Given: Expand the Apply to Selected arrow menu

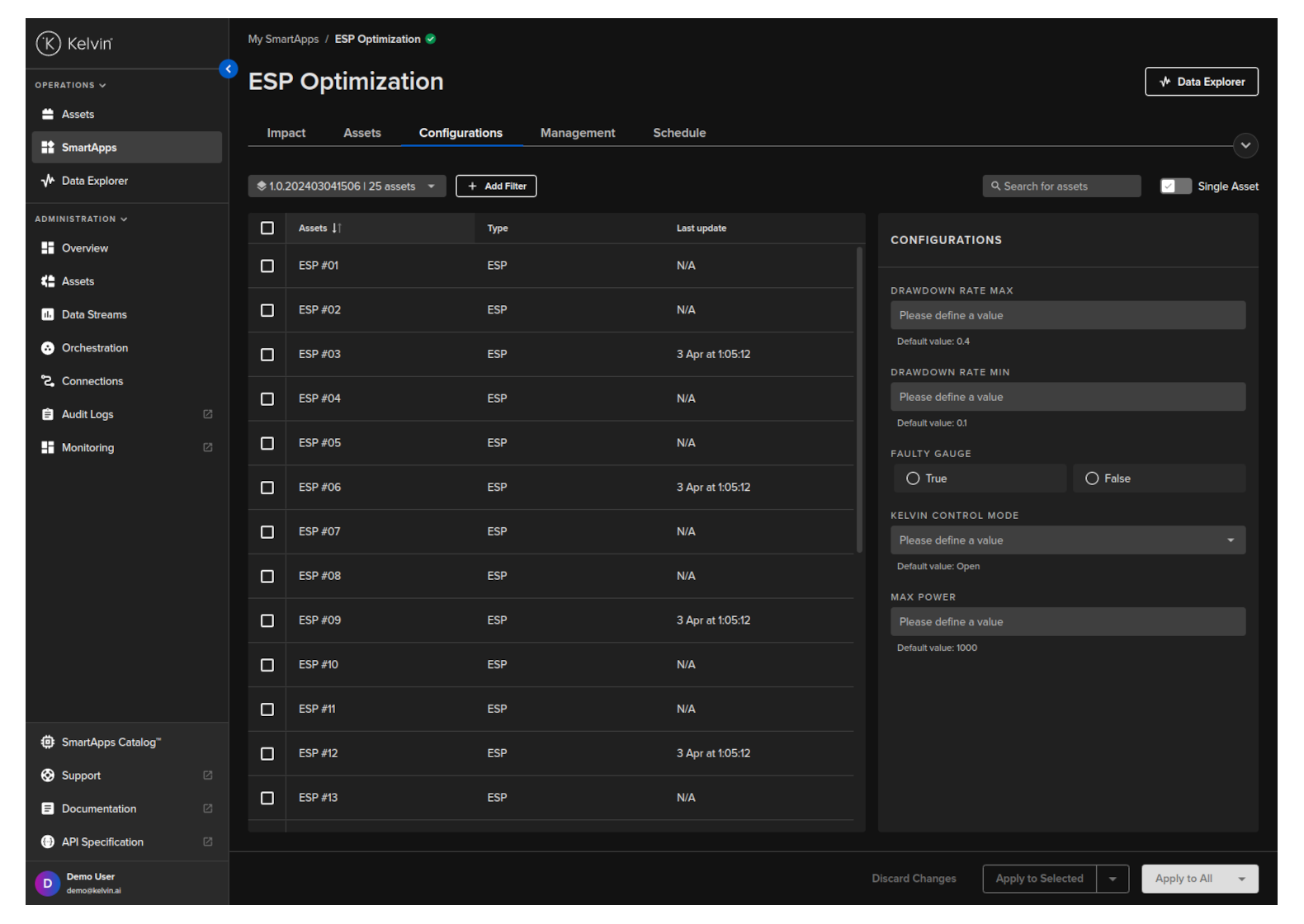Looking at the screenshot, I should tap(1113, 879).
